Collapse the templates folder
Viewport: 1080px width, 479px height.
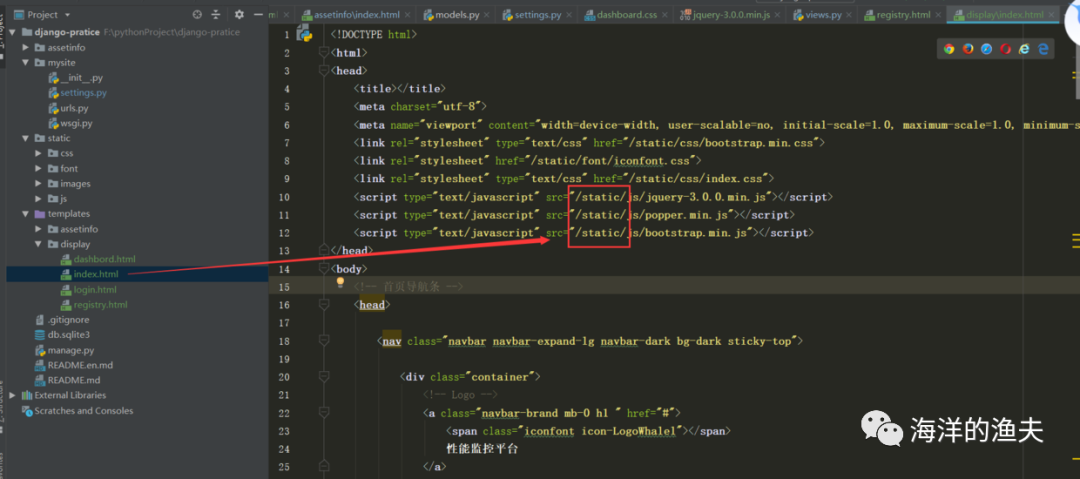pos(26,214)
